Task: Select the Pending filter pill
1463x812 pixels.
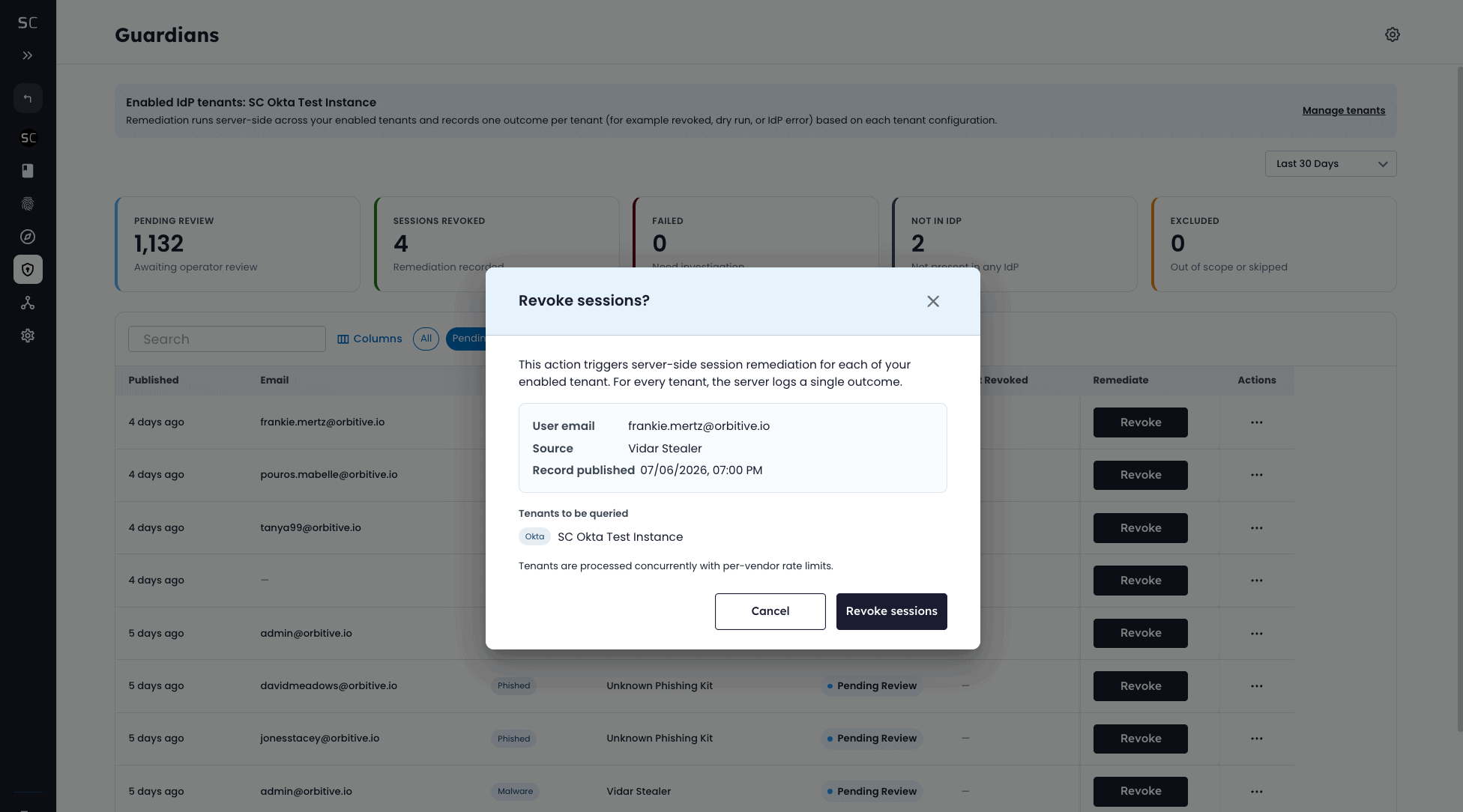Action: tap(468, 339)
